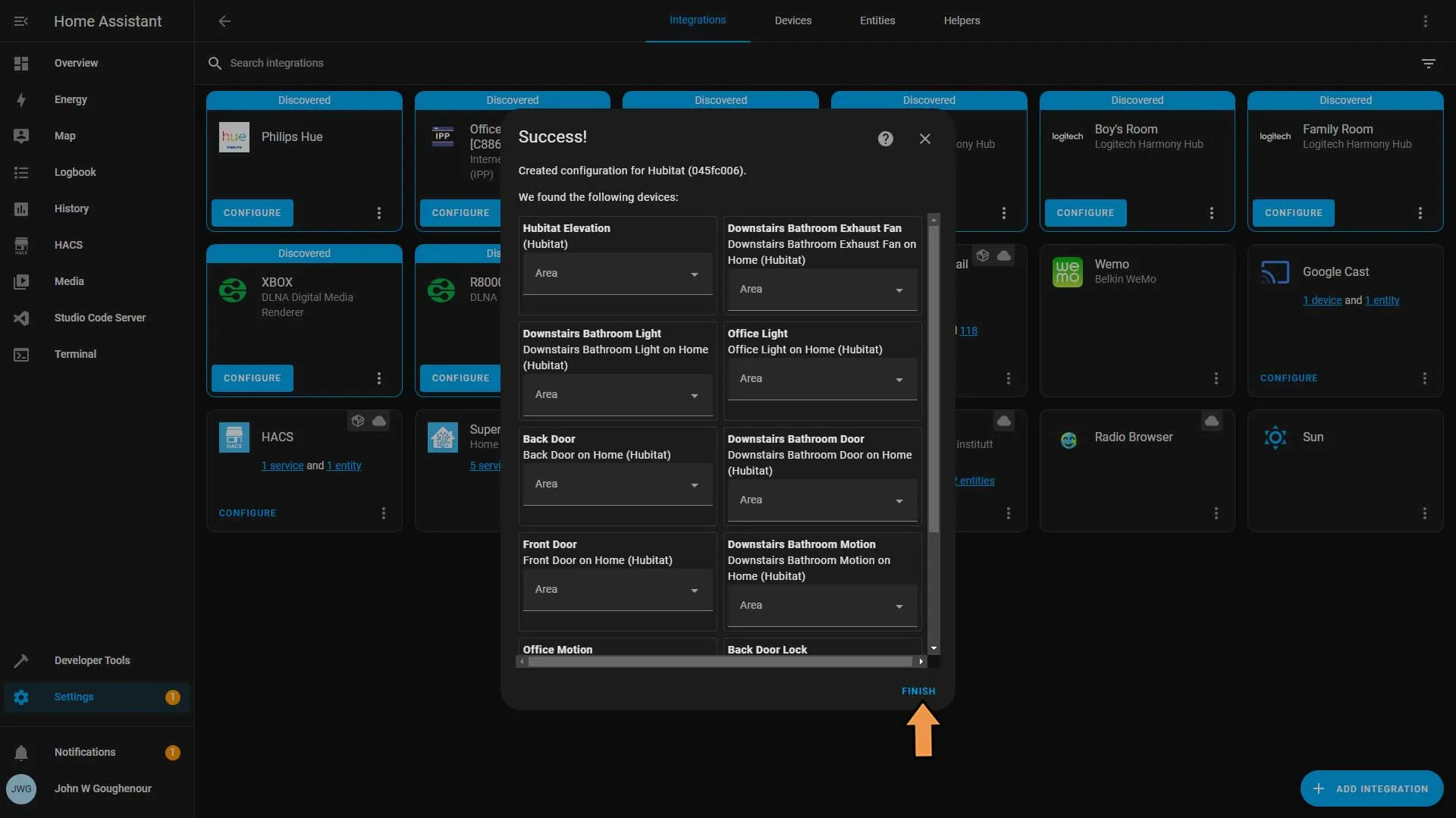The image size is (1456, 818).
Task: Open HACS card options menu
Action: [x=384, y=513]
